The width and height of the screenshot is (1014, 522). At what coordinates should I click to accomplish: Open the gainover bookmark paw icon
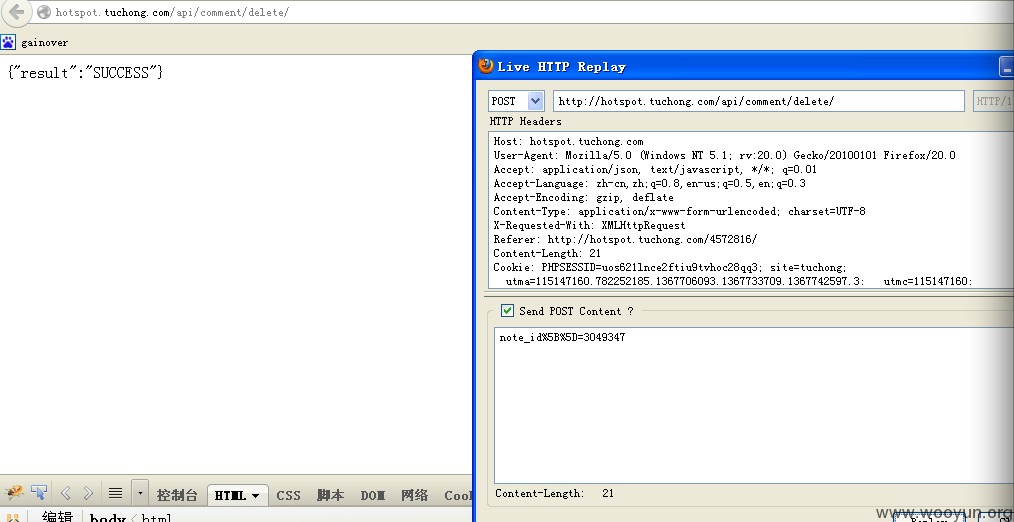pyautogui.click(x=8, y=43)
